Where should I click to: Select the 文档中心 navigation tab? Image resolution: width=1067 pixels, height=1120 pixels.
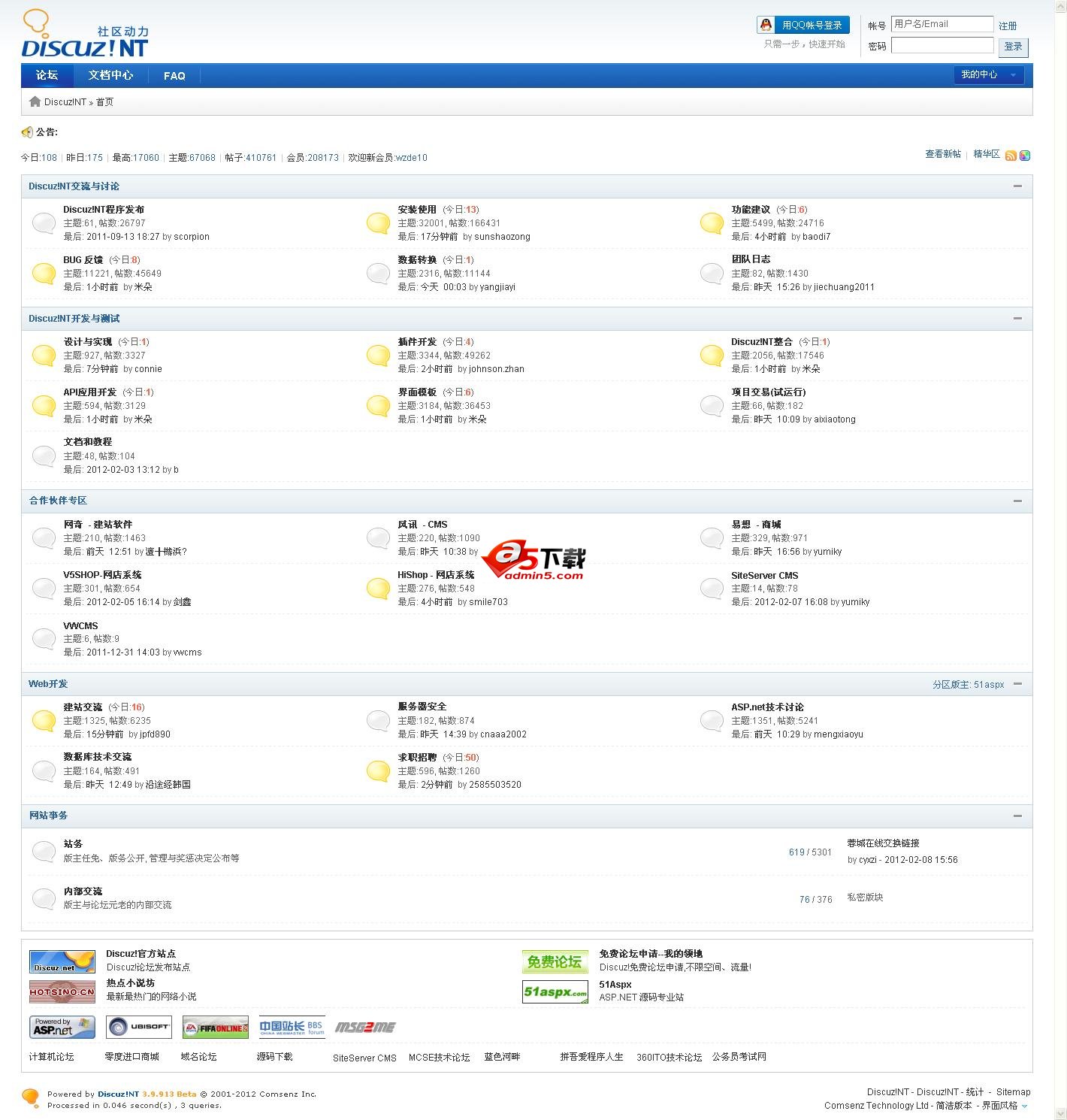(110, 75)
